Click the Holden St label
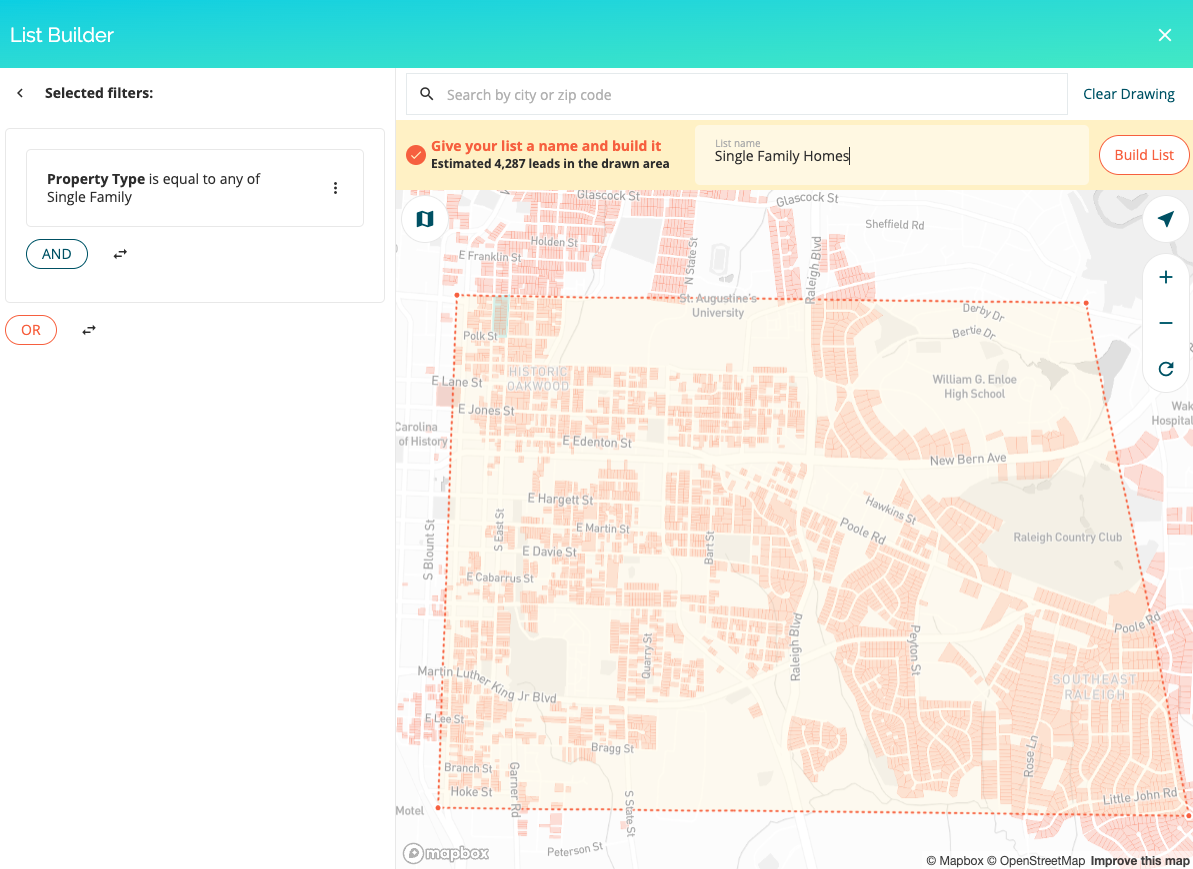This screenshot has height=869, width=1193. pyautogui.click(x=554, y=242)
